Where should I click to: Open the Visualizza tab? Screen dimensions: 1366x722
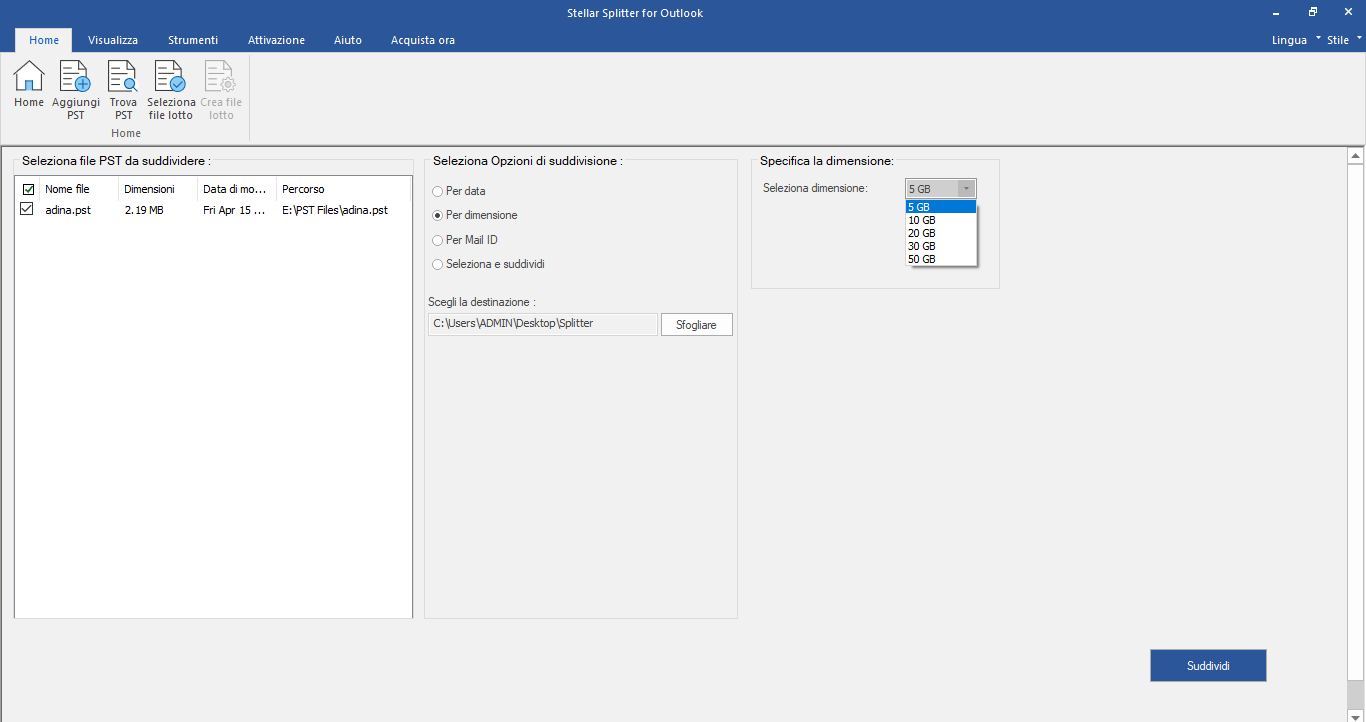pyautogui.click(x=113, y=40)
